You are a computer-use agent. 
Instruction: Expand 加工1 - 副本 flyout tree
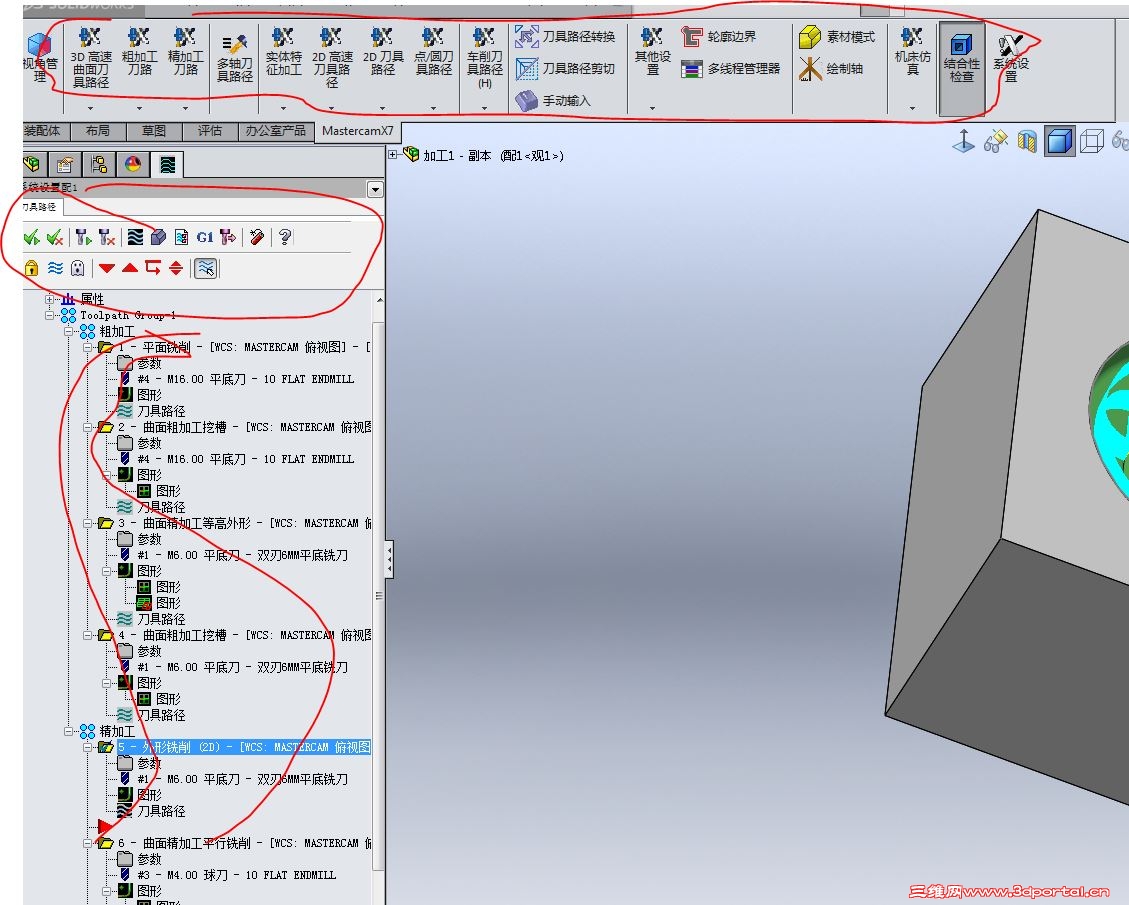(x=392, y=154)
